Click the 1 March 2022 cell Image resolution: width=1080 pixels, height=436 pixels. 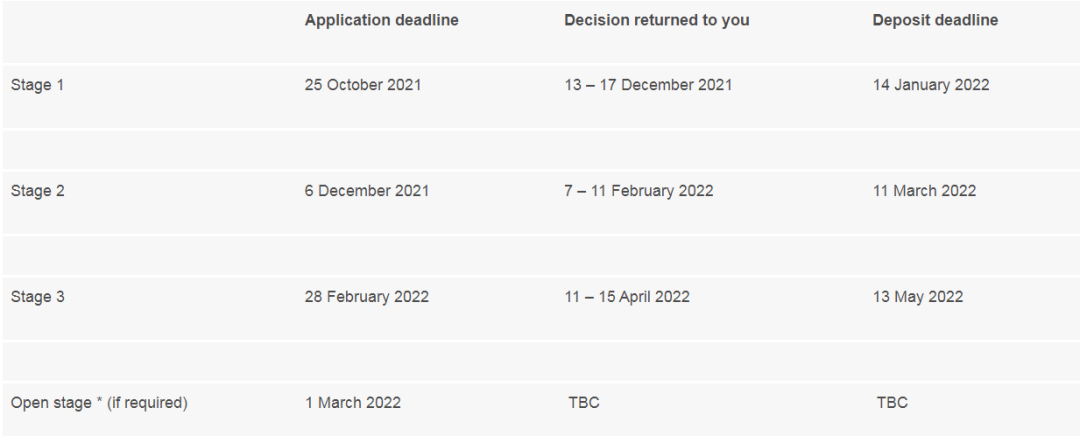(353, 402)
